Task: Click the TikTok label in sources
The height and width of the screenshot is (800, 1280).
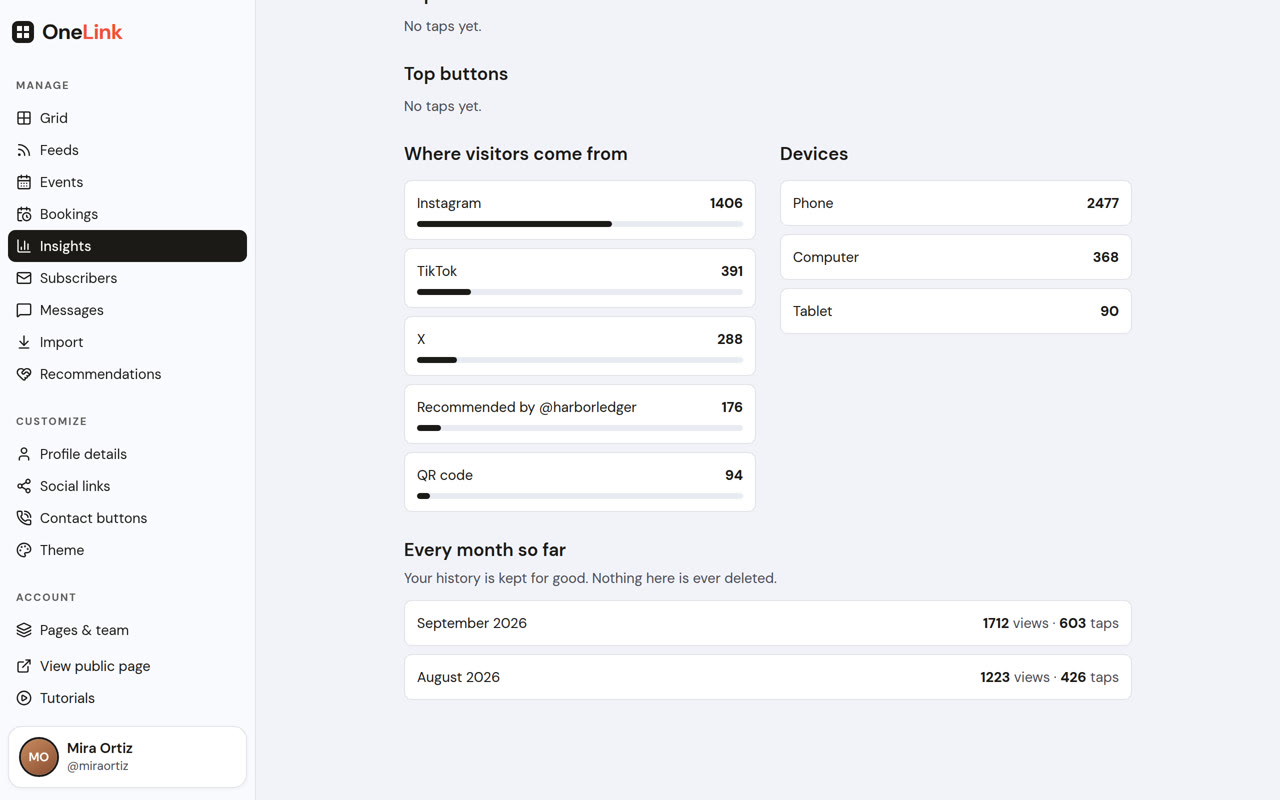Action: pyautogui.click(x=437, y=271)
